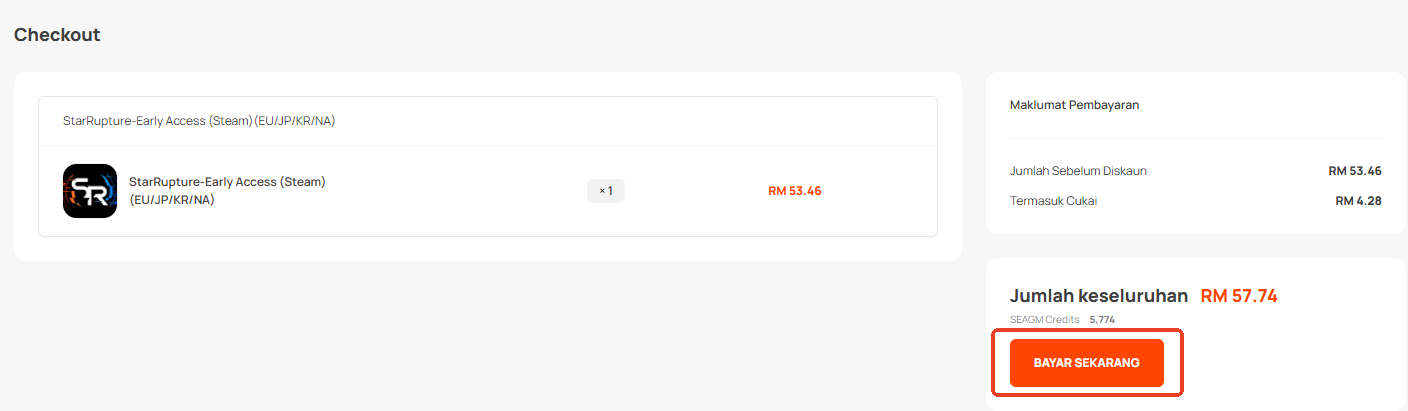The width and height of the screenshot is (1408, 411).
Task: Click the RM 4.28 tax amount
Action: (x=1358, y=201)
